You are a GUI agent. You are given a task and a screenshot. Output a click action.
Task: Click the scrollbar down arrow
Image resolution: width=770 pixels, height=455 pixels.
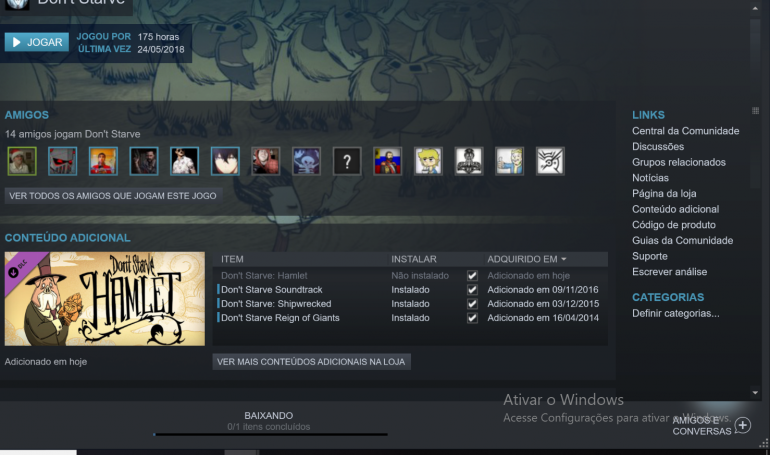(755, 393)
